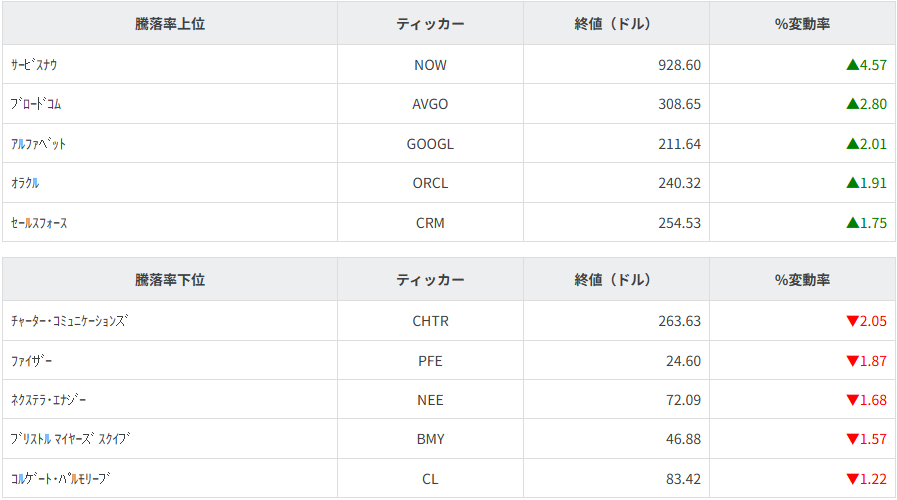Click 終値（ドル） header in the 騰落率下位 table

tap(616, 280)
